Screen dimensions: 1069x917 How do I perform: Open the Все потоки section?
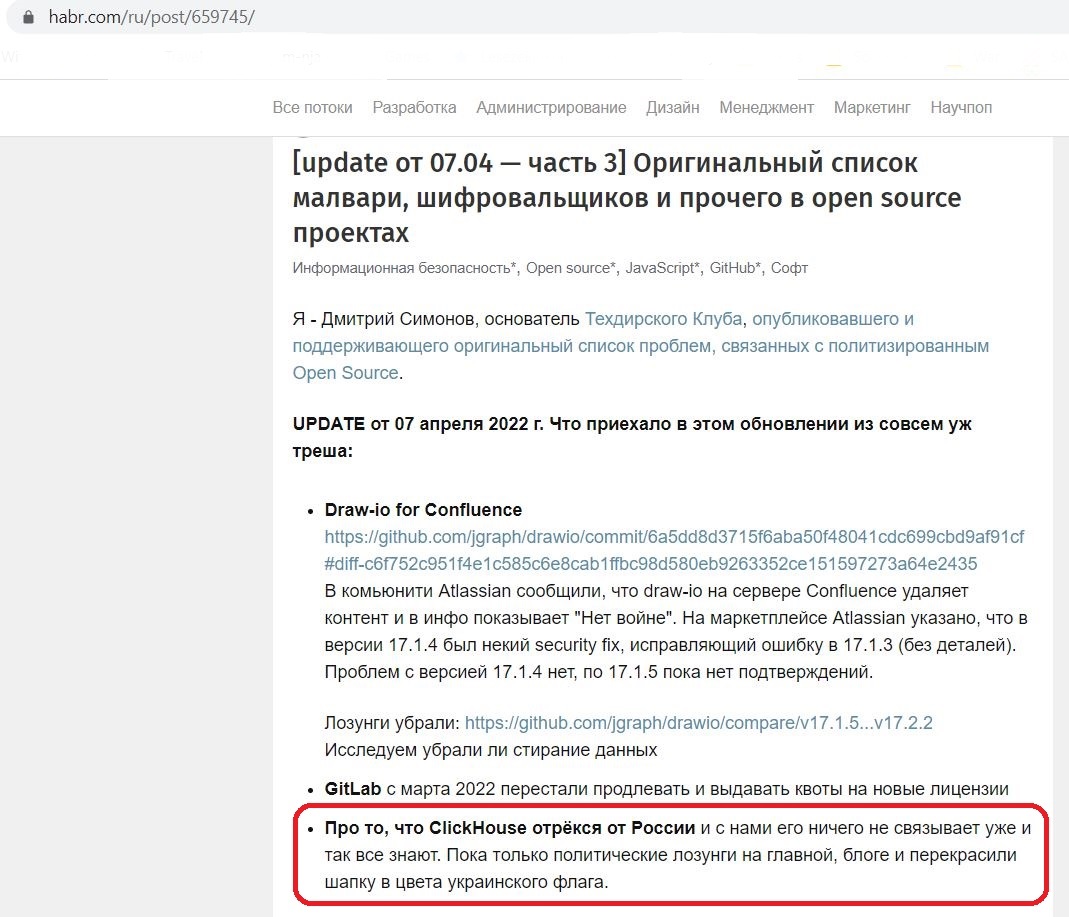tap(312, 108)
